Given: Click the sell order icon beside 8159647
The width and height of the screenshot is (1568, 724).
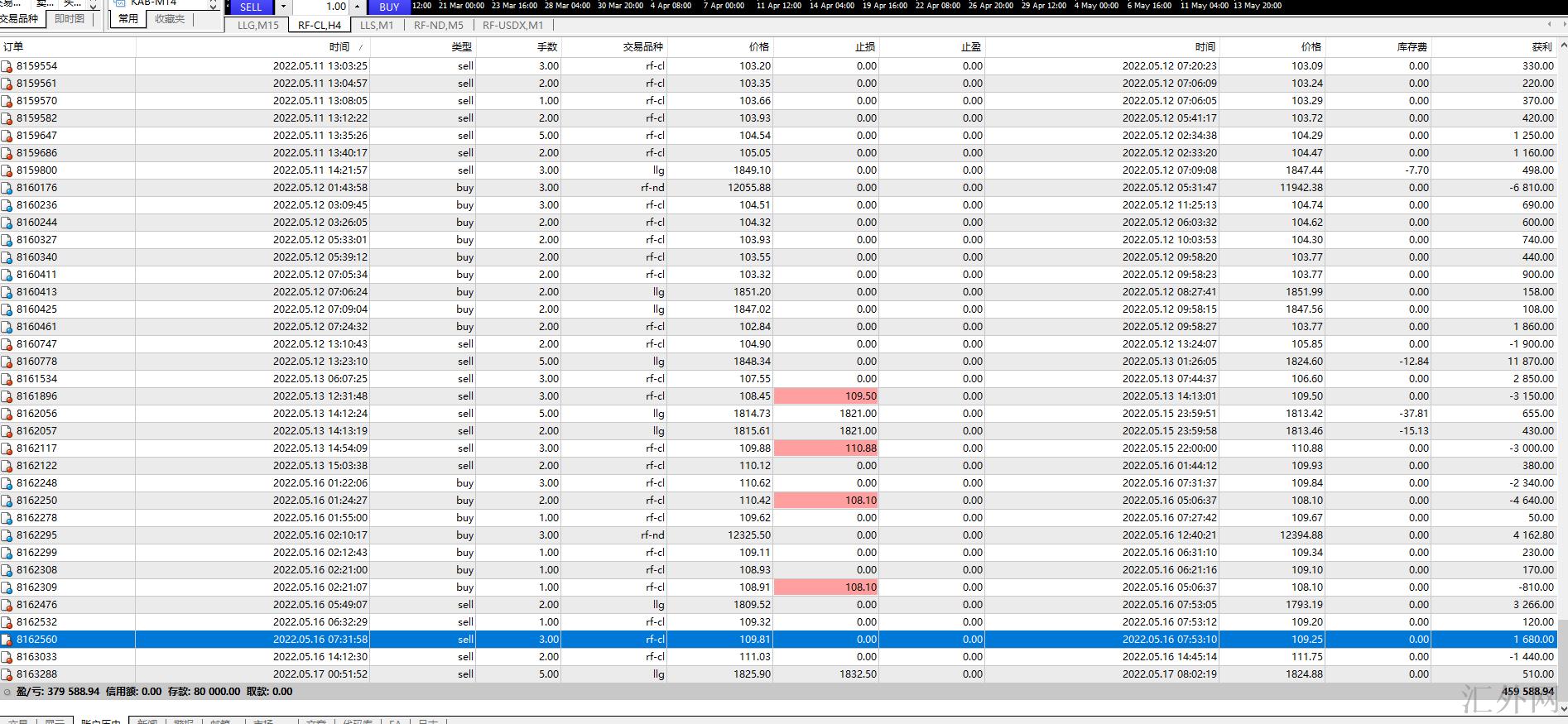Looking at the screenshot, I should pos(7,136).
